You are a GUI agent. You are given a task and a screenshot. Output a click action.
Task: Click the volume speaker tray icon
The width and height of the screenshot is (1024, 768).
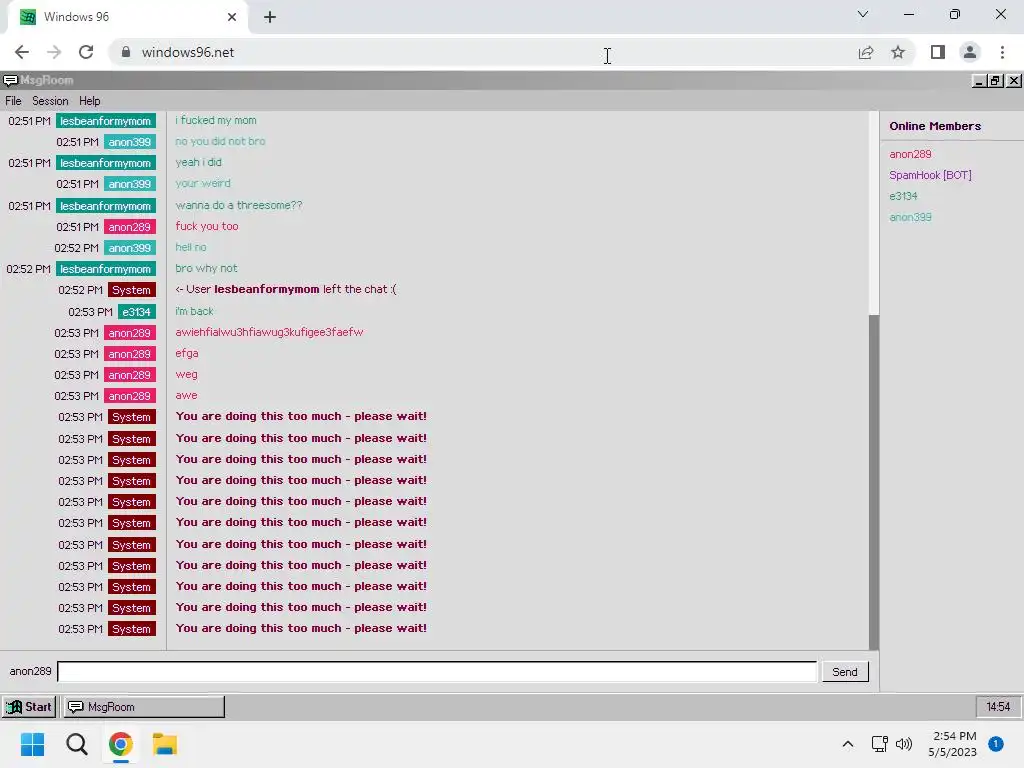904,744
